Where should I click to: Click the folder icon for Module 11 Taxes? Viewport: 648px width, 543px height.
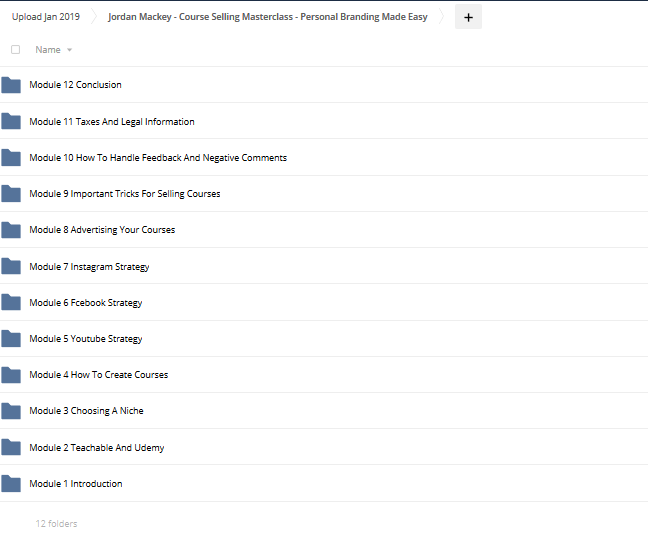tap(11, 121)
